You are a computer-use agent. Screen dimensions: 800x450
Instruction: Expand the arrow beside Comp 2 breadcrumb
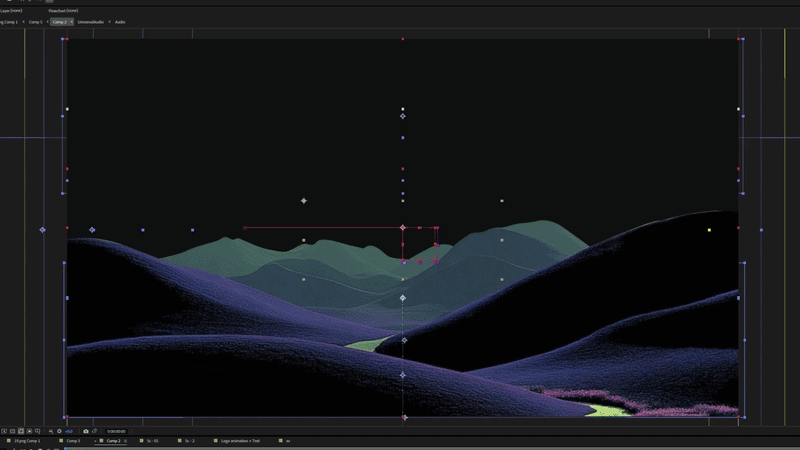(x=72, y=22)
